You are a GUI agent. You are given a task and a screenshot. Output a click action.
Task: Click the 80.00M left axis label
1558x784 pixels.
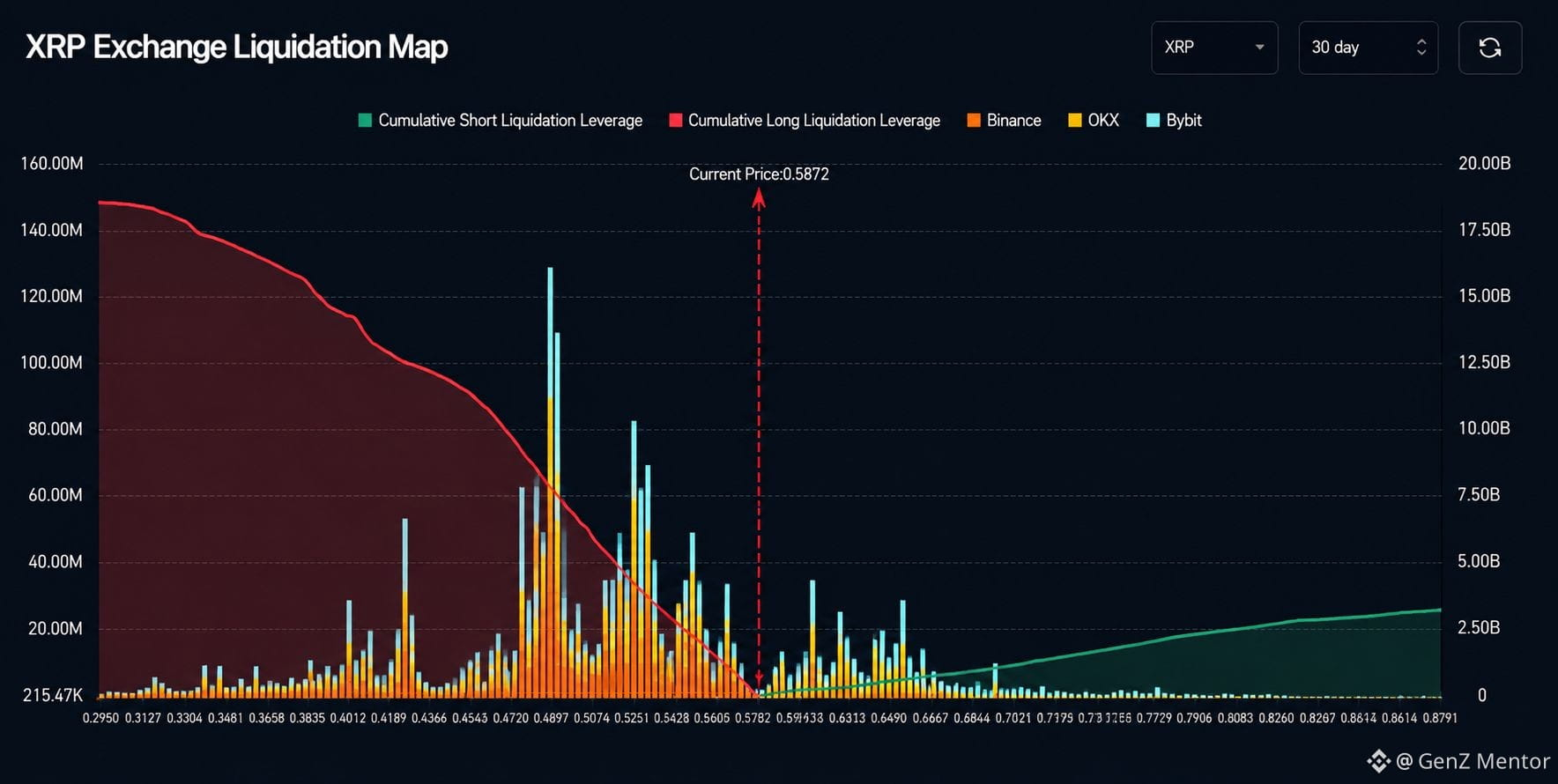pos(56,429)
